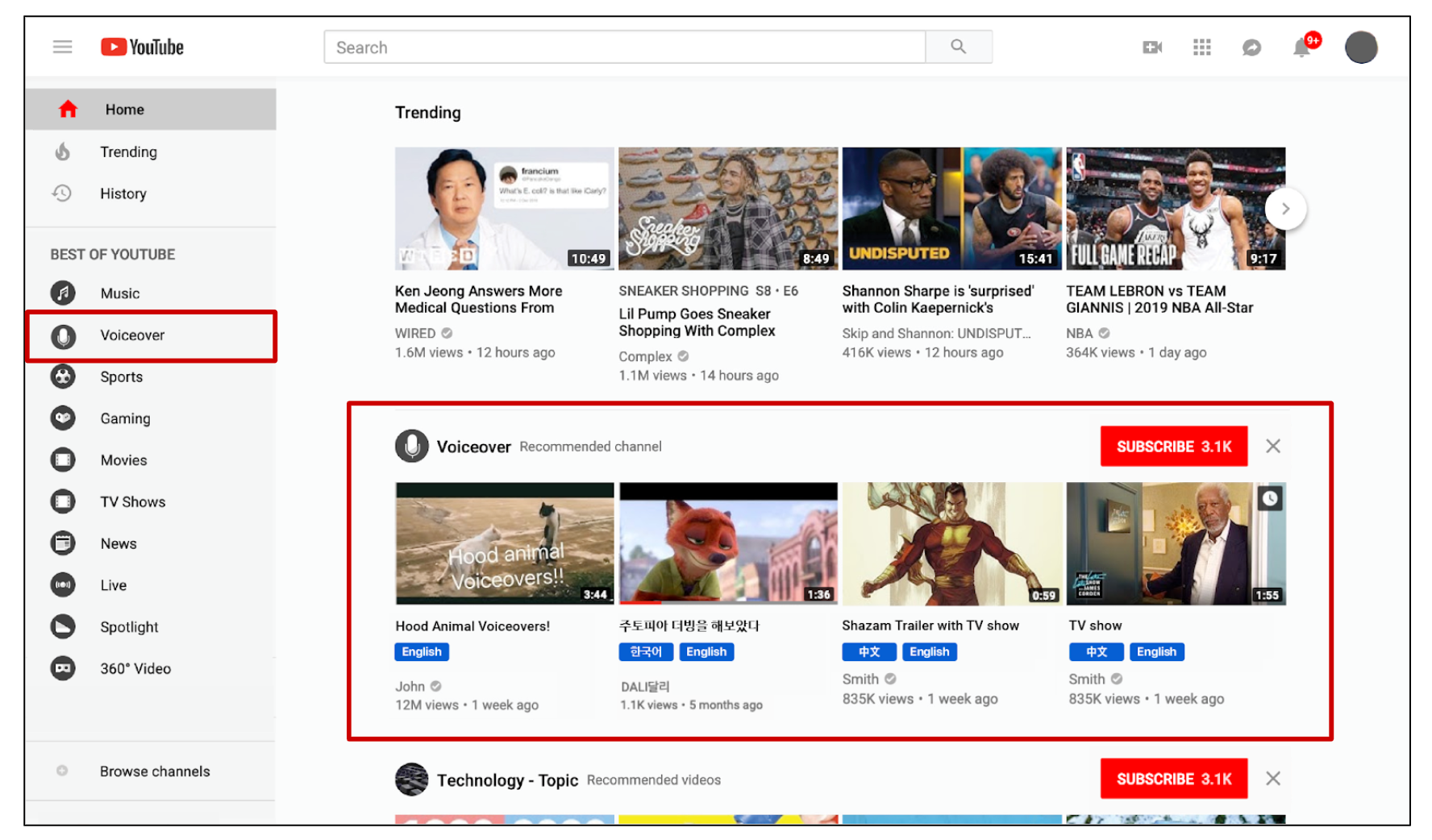
Task: Click the Browse channels plus icon
Action: (62, 771)
